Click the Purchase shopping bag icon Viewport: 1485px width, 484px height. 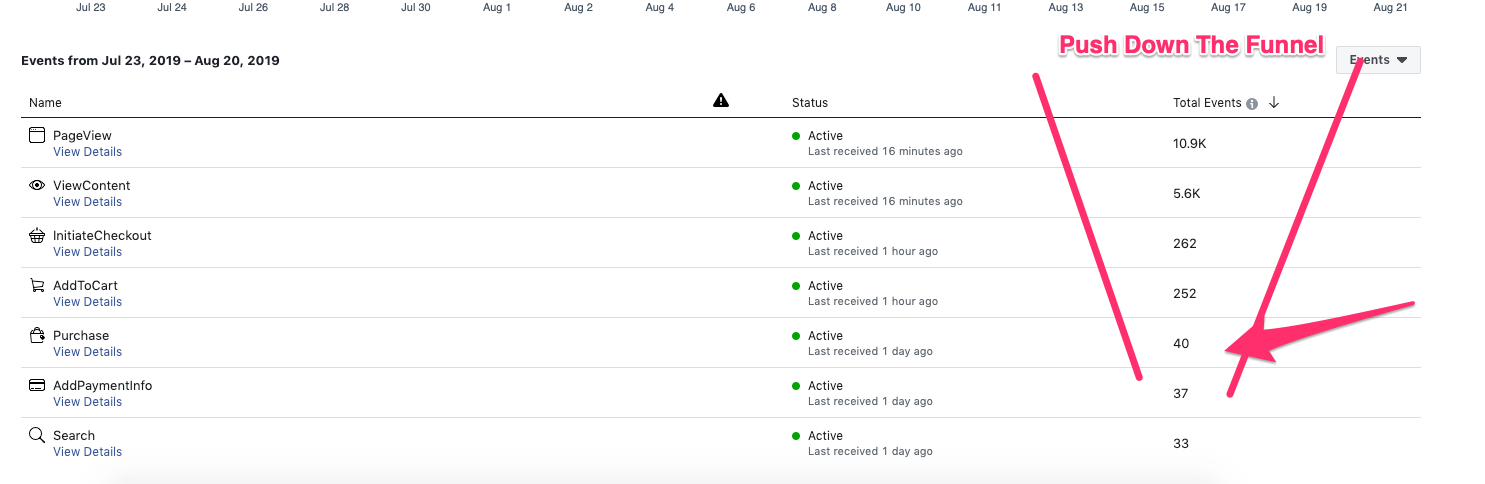pyautogui.click(x=37, y=335)
